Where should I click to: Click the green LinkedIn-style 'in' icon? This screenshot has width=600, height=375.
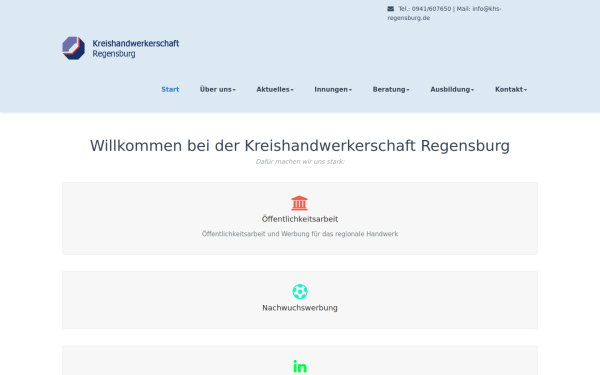point(300,367)
